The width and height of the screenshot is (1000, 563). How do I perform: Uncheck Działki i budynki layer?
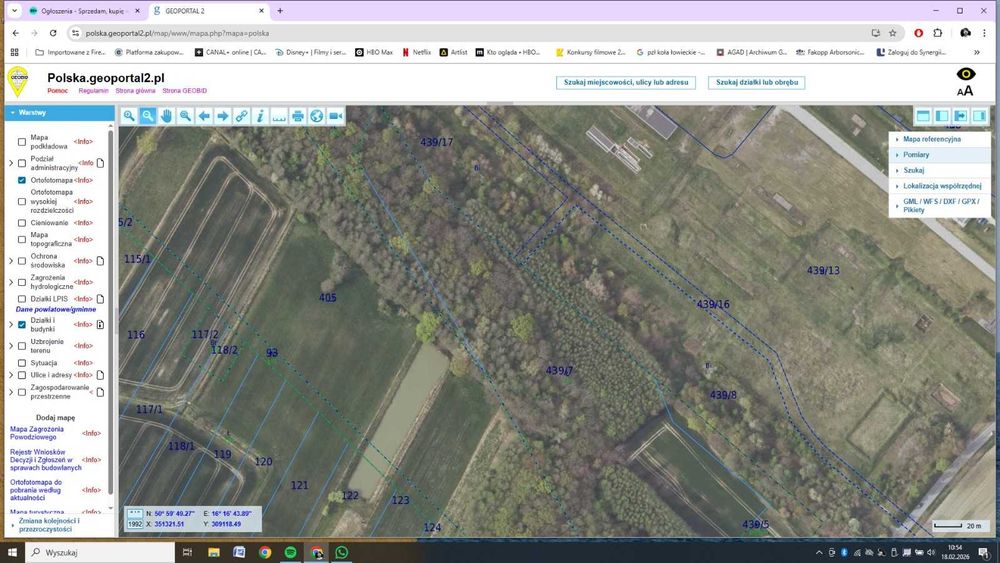point(22,325)
